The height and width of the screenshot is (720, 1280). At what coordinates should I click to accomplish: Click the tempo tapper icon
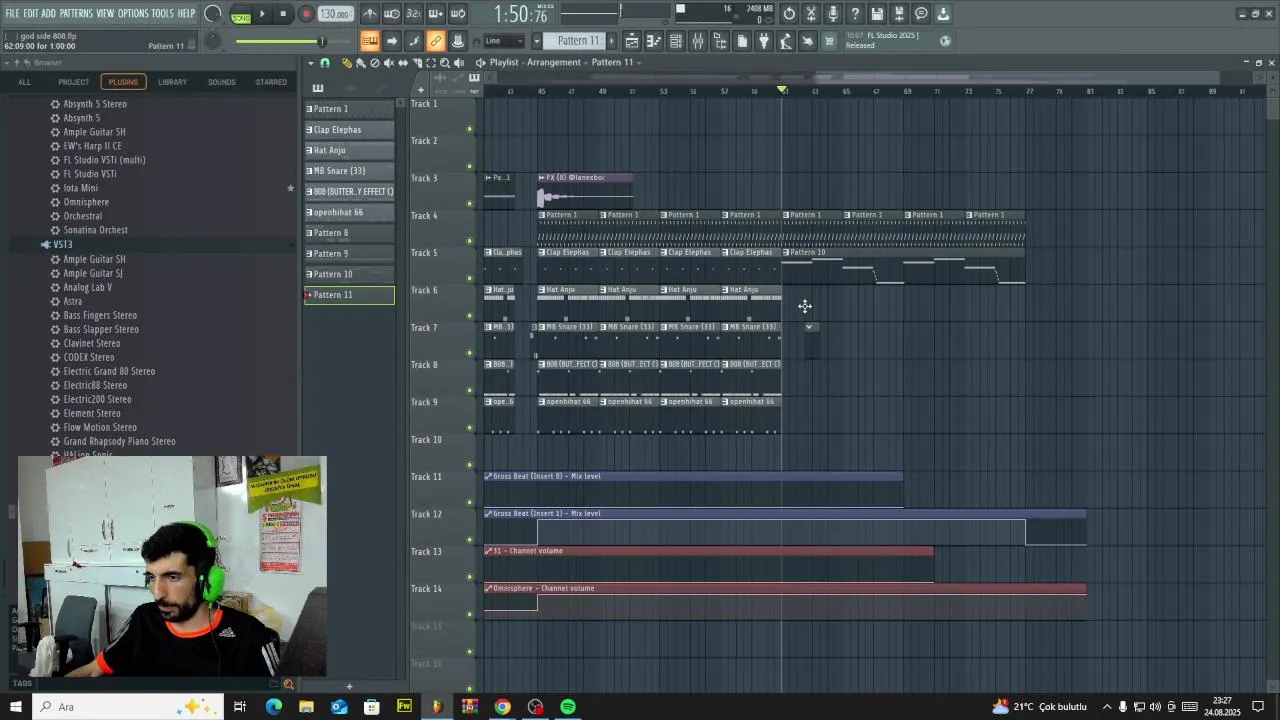point(786,41)
